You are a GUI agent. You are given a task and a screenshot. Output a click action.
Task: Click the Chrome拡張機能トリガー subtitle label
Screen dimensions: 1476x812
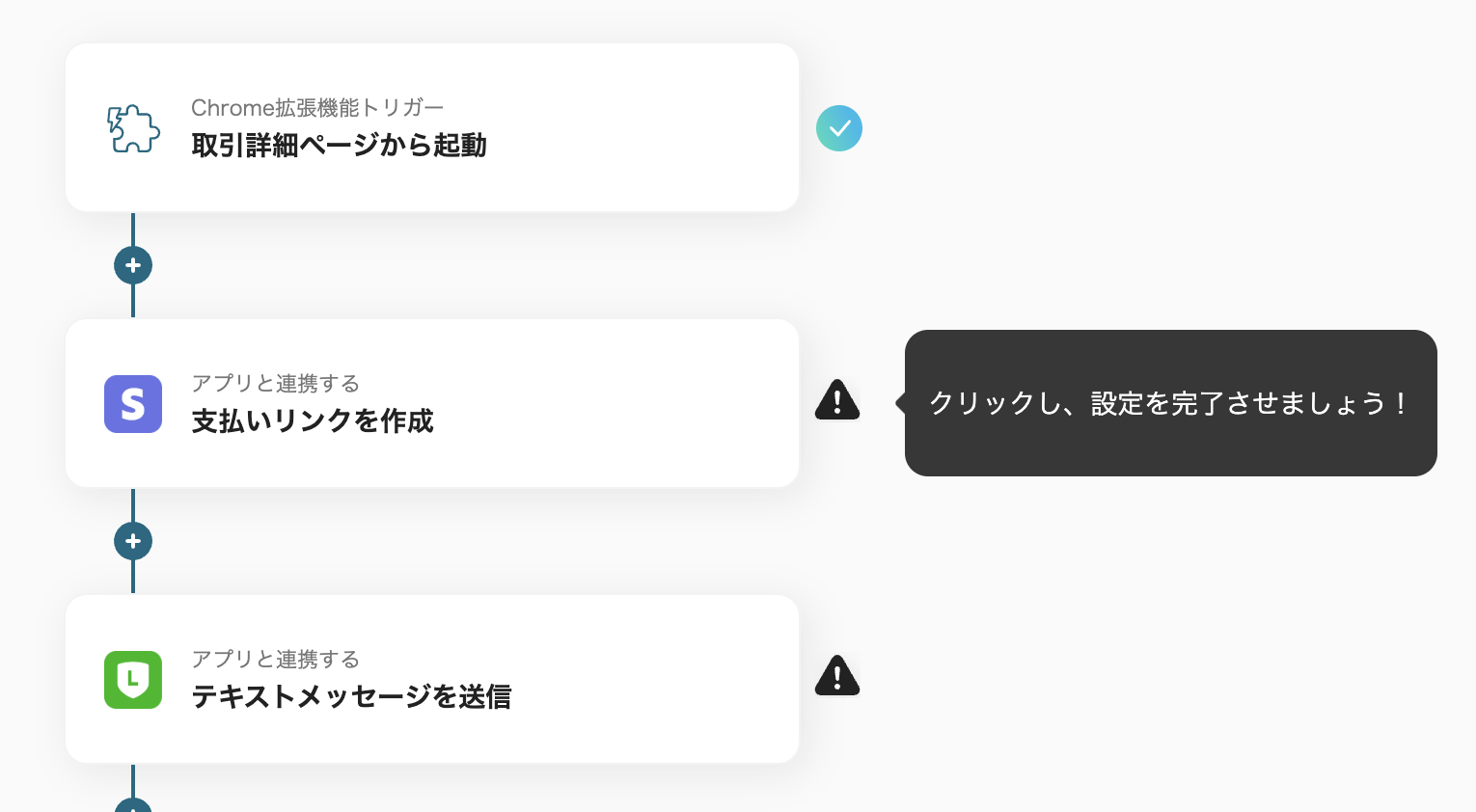pos(317,108)
